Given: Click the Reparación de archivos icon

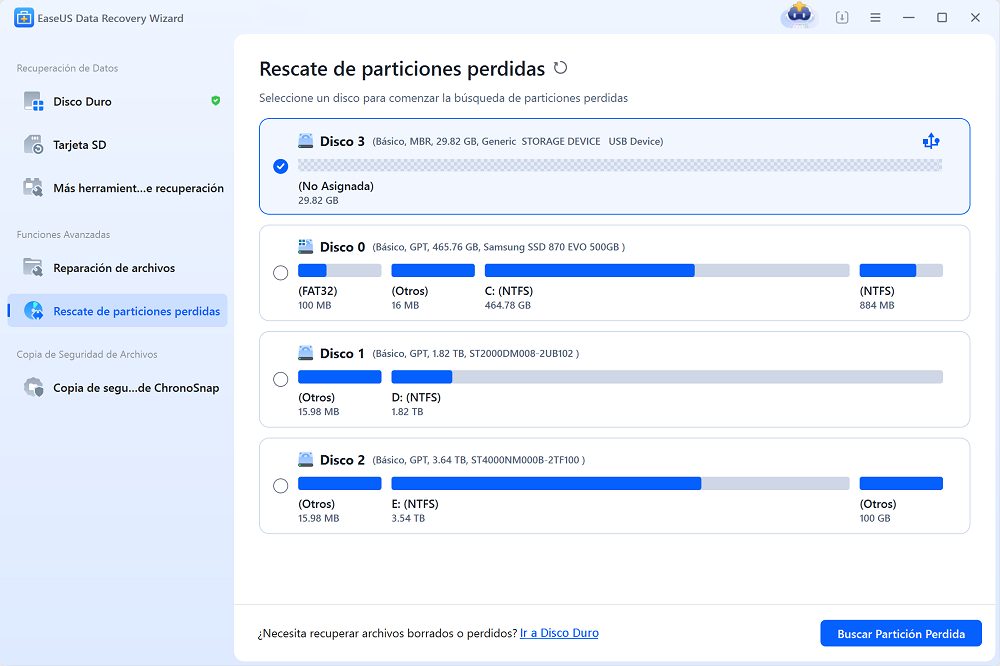Looking at the screenshot, I should pyautogui.click(x=33, y=268).
